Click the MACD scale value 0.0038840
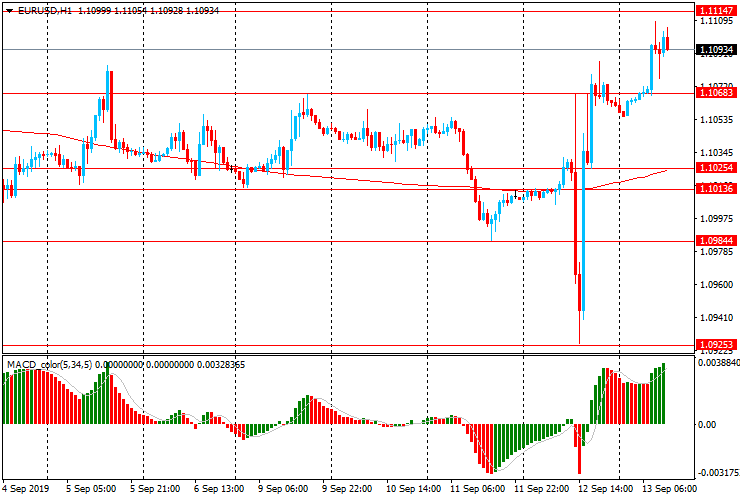Screen dimensions: 740x500 717,365
